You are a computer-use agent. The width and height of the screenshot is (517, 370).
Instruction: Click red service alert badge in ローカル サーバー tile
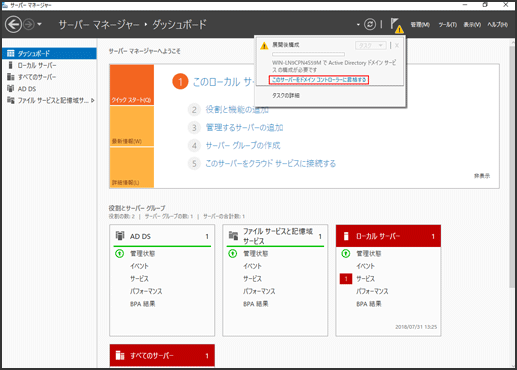pos(346,279)
